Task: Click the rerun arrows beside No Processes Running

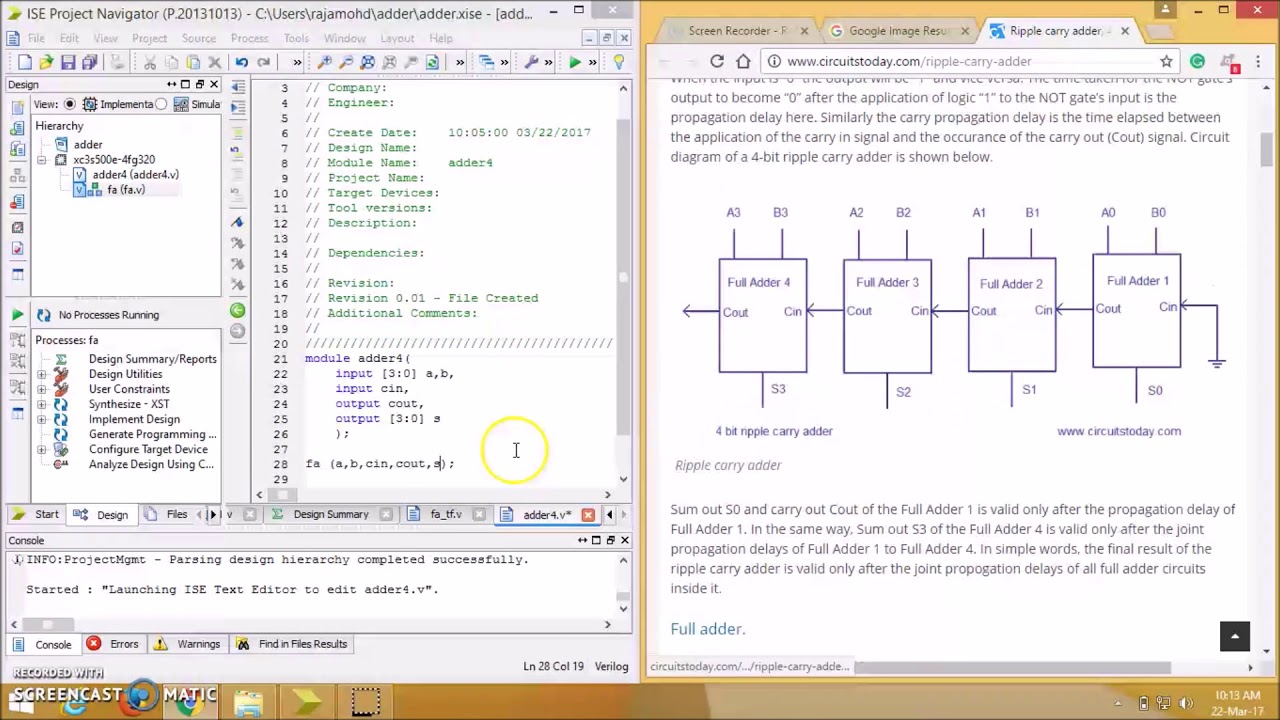Action: 43,315
